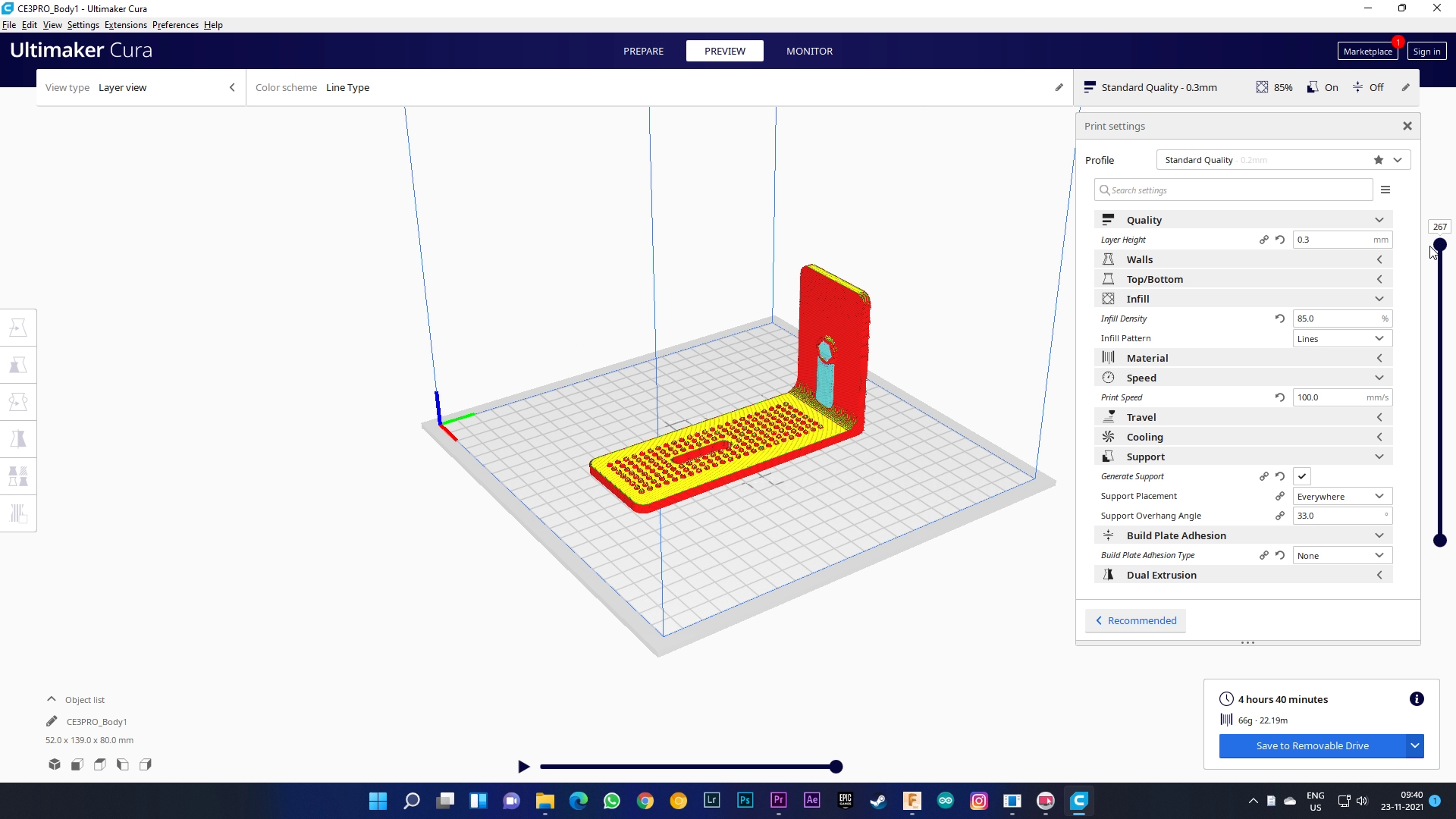This screenshot has height=819, width=1456.
Task: Click the link icon beside Generate Support
Action: 1263,476
